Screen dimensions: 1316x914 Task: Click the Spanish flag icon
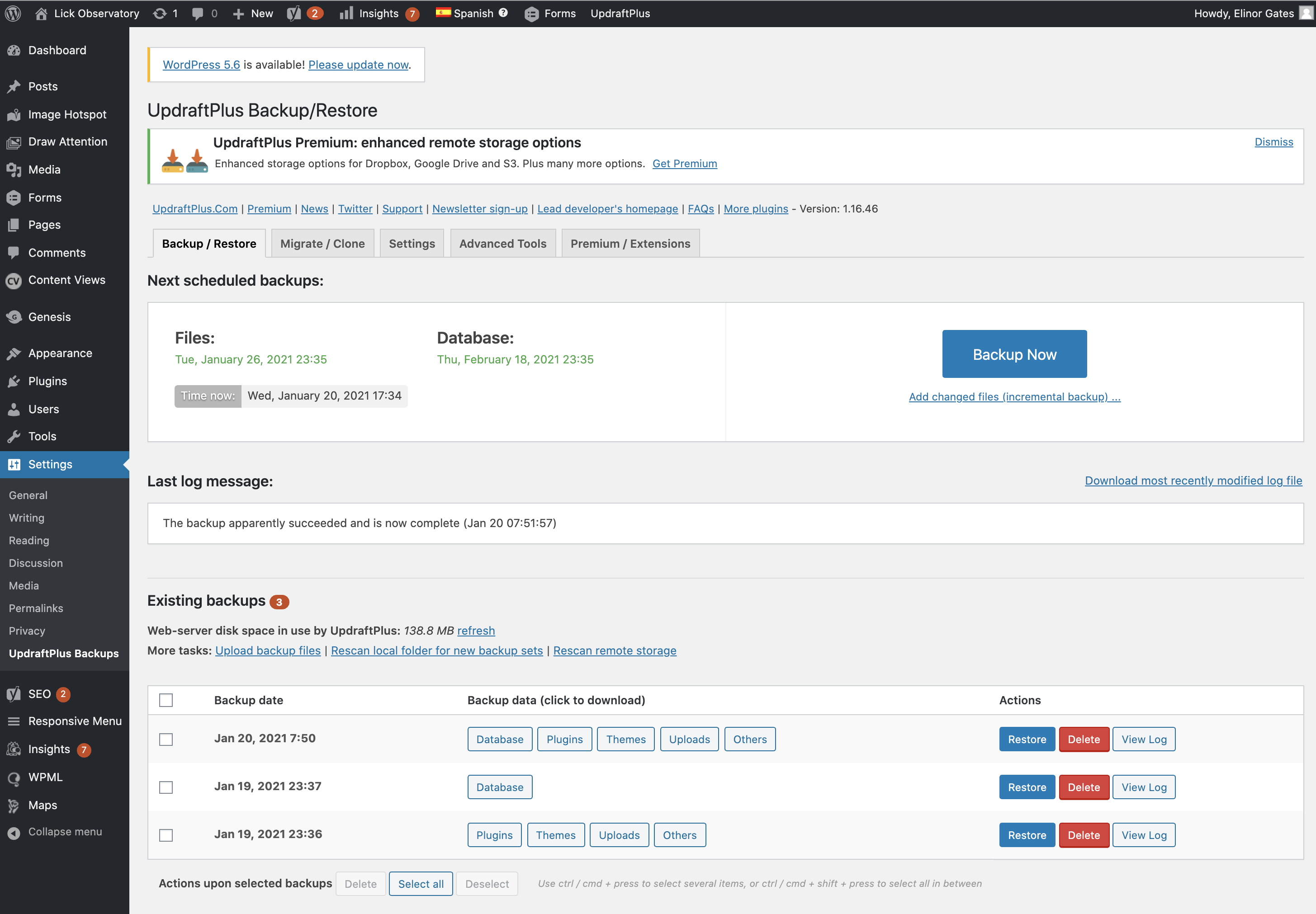[443, 13]
